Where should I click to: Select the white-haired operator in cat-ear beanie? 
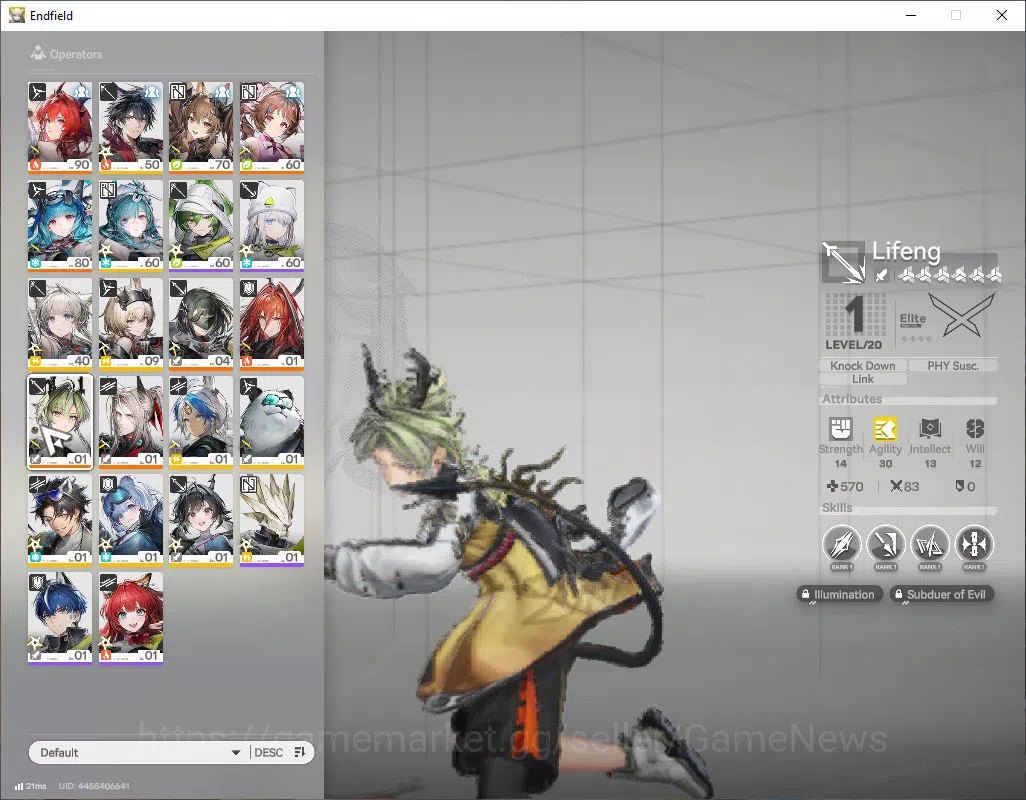pos(272,225)
